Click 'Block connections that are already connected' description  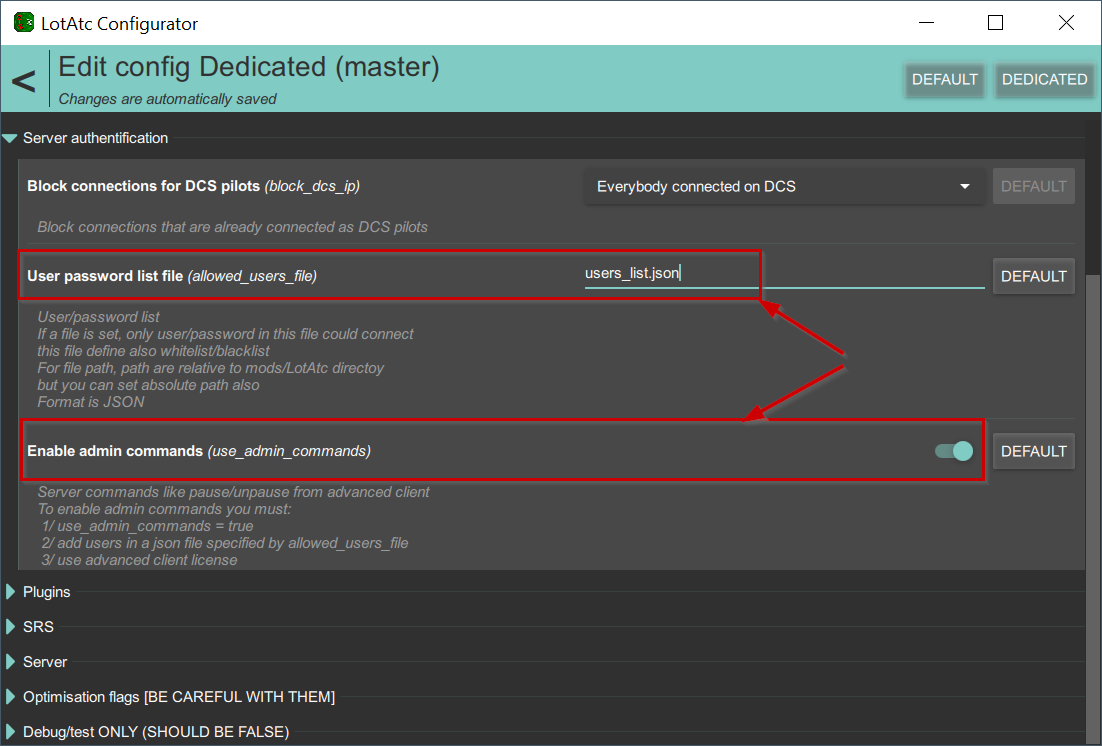tap(233, 227)
